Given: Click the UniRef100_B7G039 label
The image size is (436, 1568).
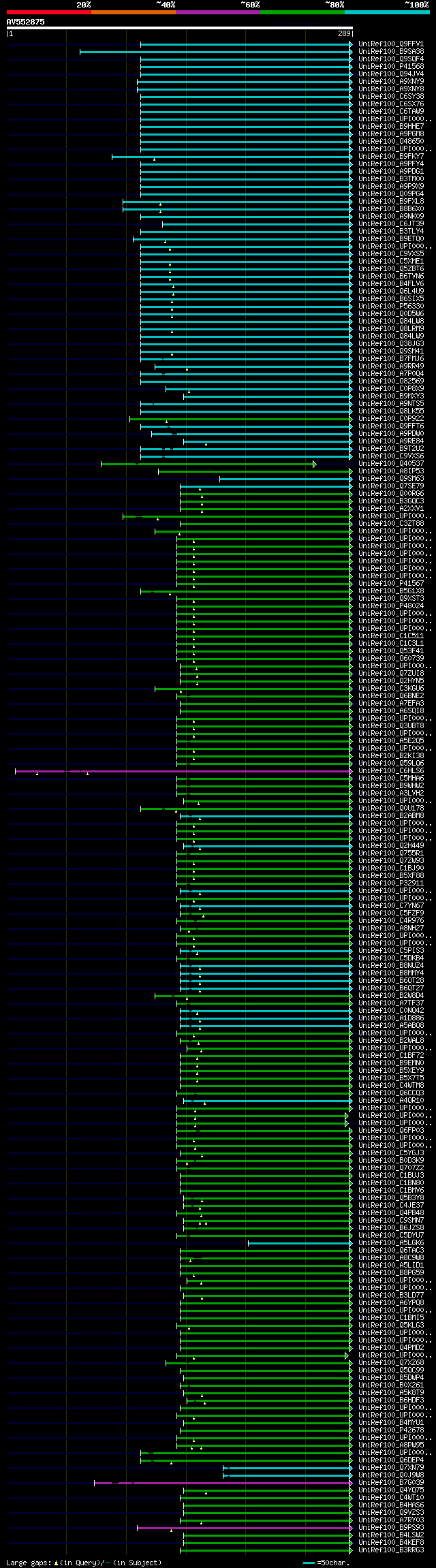Looking at the screenshot, I should pyautogui.click(x=391, y=1483).
